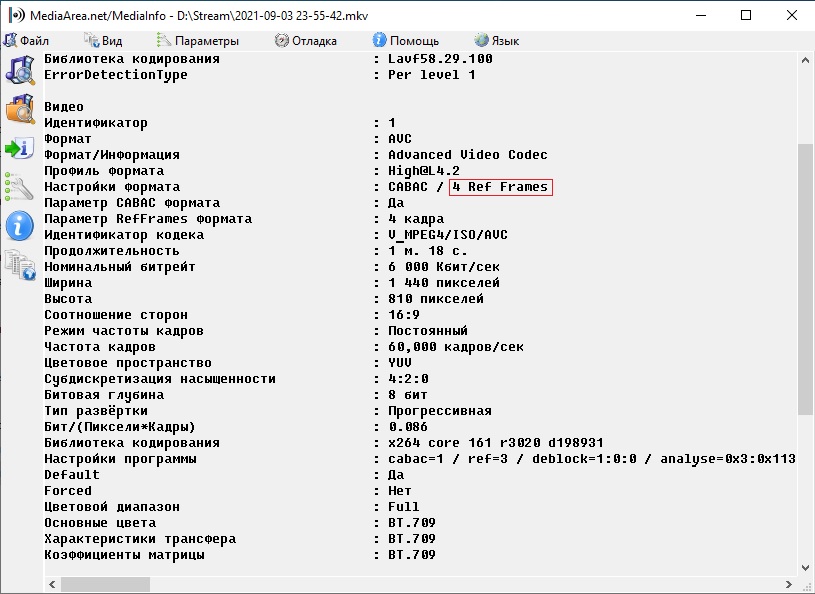Screen dimensions: 815x594
Task: Click the x264 core 161 library value
Action: [x=496, y=443]
